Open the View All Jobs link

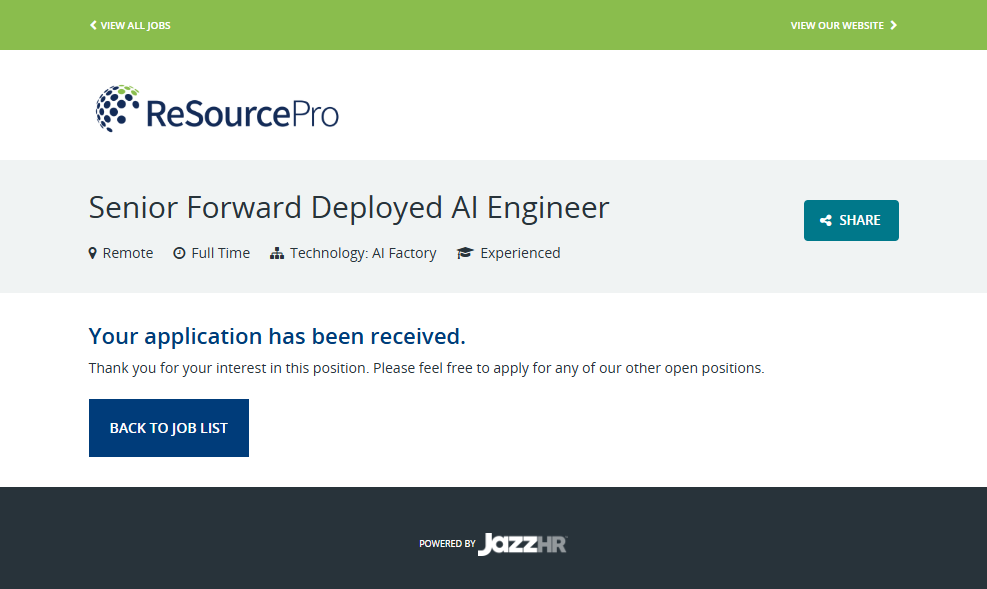135,25
